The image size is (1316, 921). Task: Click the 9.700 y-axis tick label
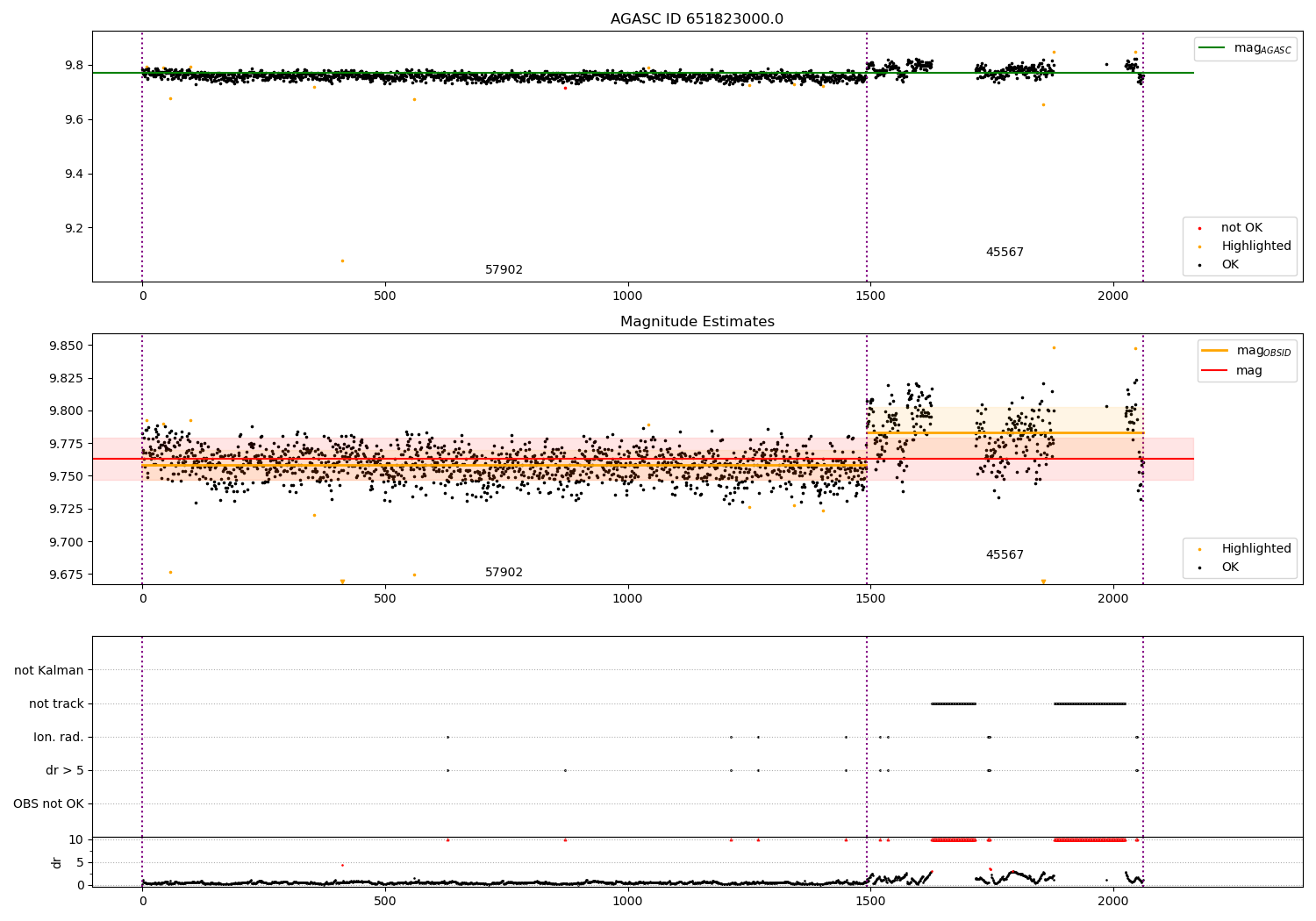[67, 542]
